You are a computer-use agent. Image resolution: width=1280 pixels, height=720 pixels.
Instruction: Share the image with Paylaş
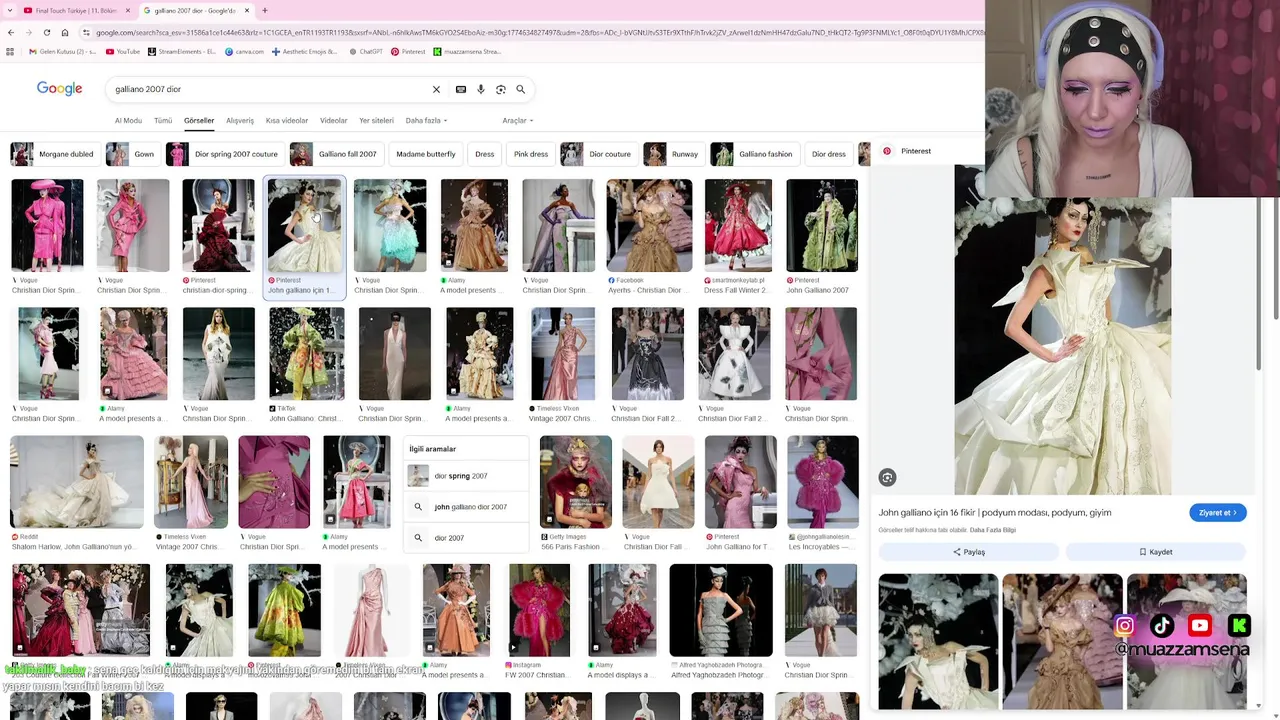(x=968, y=552)
